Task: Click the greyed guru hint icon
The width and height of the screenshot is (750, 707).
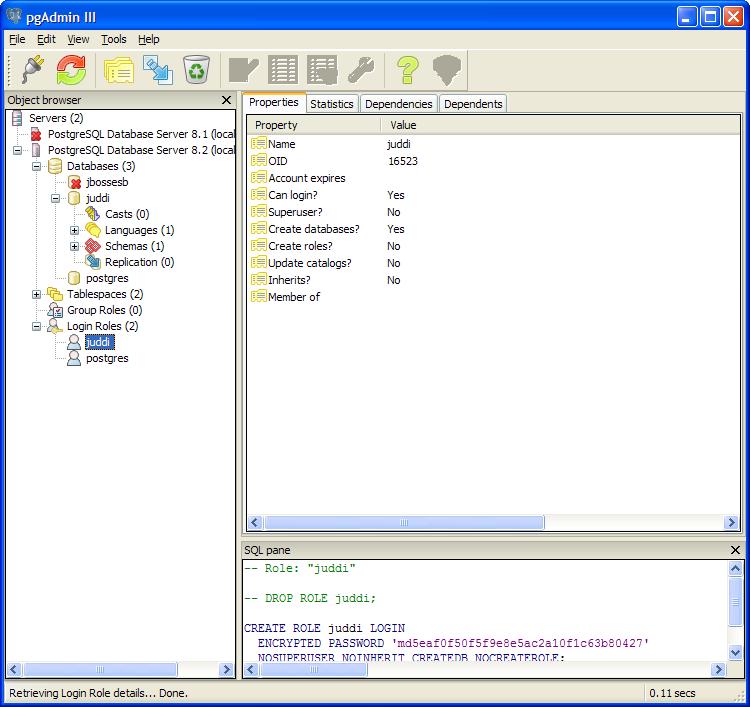Action: point(447,70)
